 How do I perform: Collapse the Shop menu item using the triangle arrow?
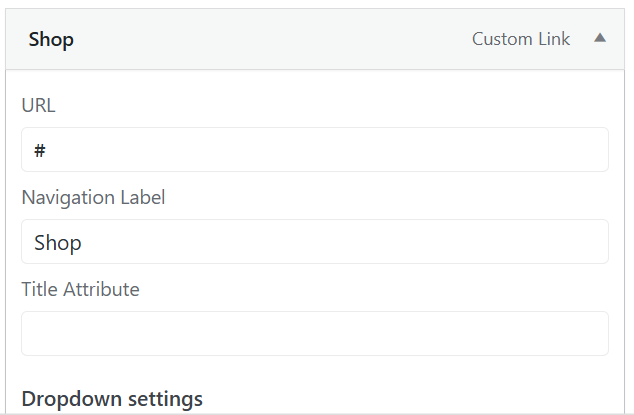[x=600, y=38]
